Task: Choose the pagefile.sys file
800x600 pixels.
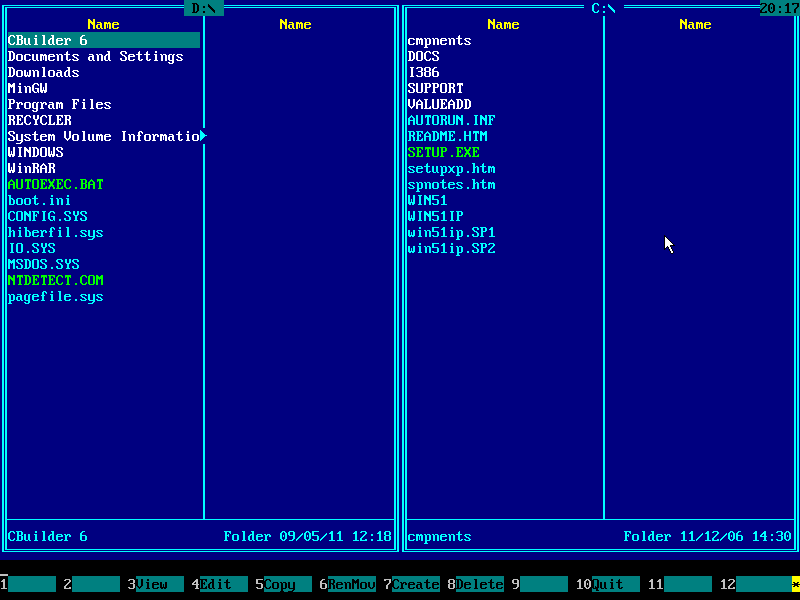Action: 56,296
